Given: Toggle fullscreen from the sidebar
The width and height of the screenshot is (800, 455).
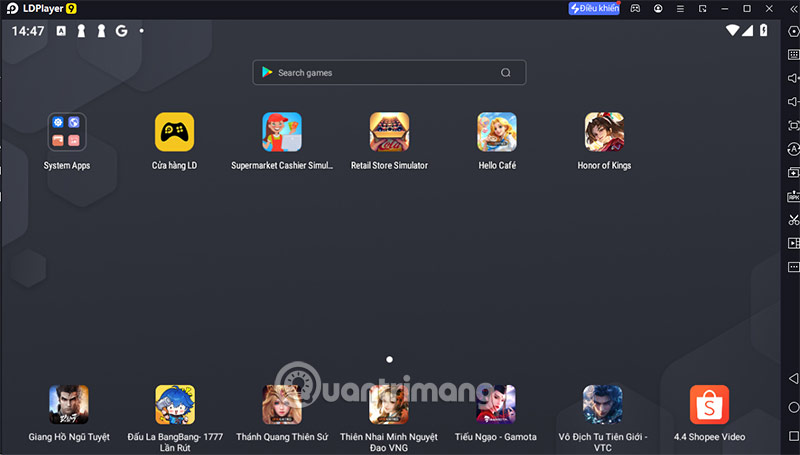Looking at the screenshot, I should 793,125.
